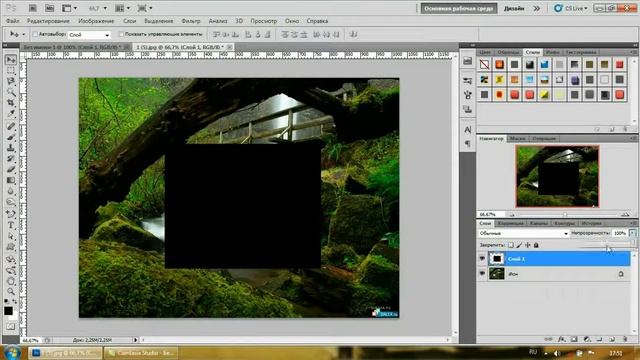Select the Rectangular Marquee tool
The width and height of the screenshot is (640, 360).
click(x=11, y=71)
